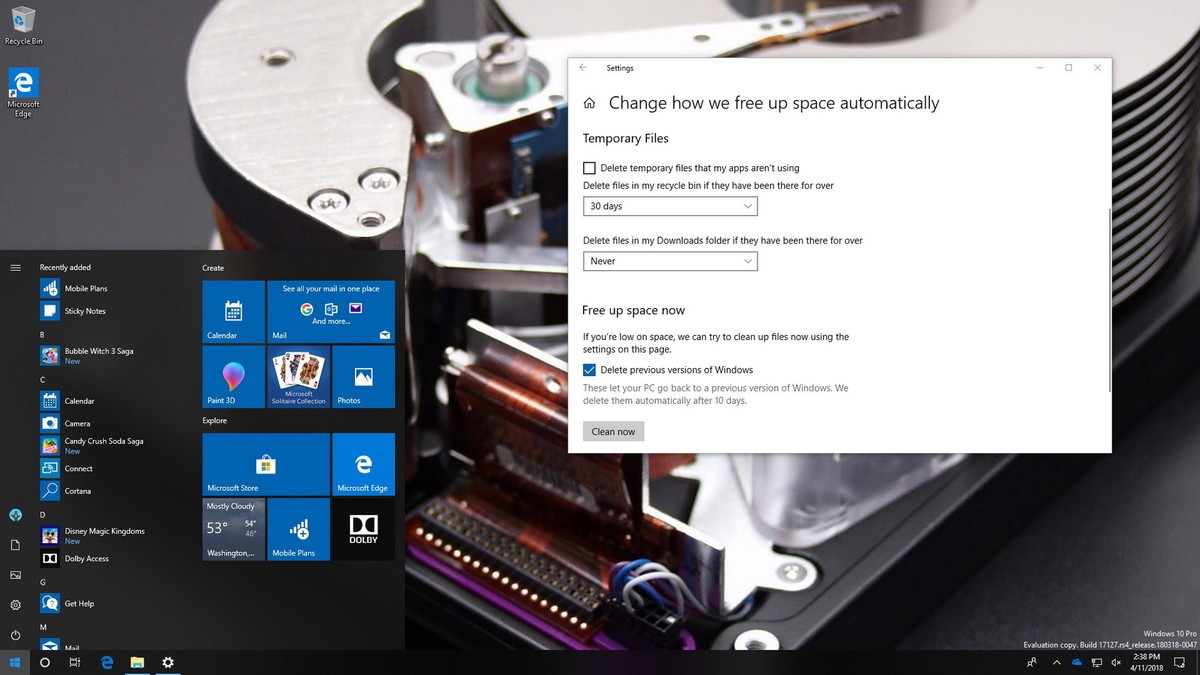Uncheck Delete previous versions of Windows

pyautogui.click(x=589, y=370)
